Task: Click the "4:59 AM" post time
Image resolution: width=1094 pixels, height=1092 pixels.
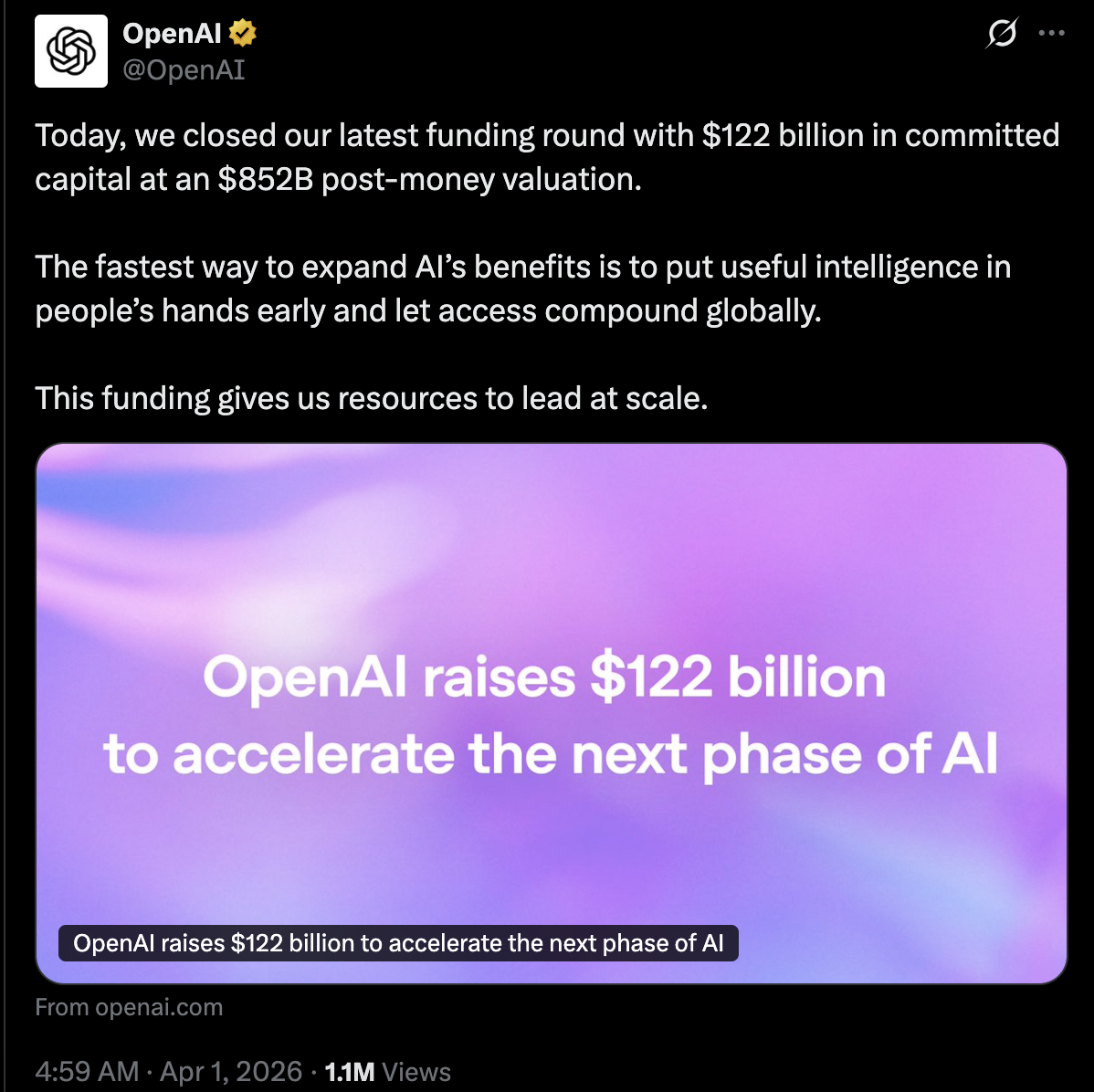Action: pos(87,1071)
